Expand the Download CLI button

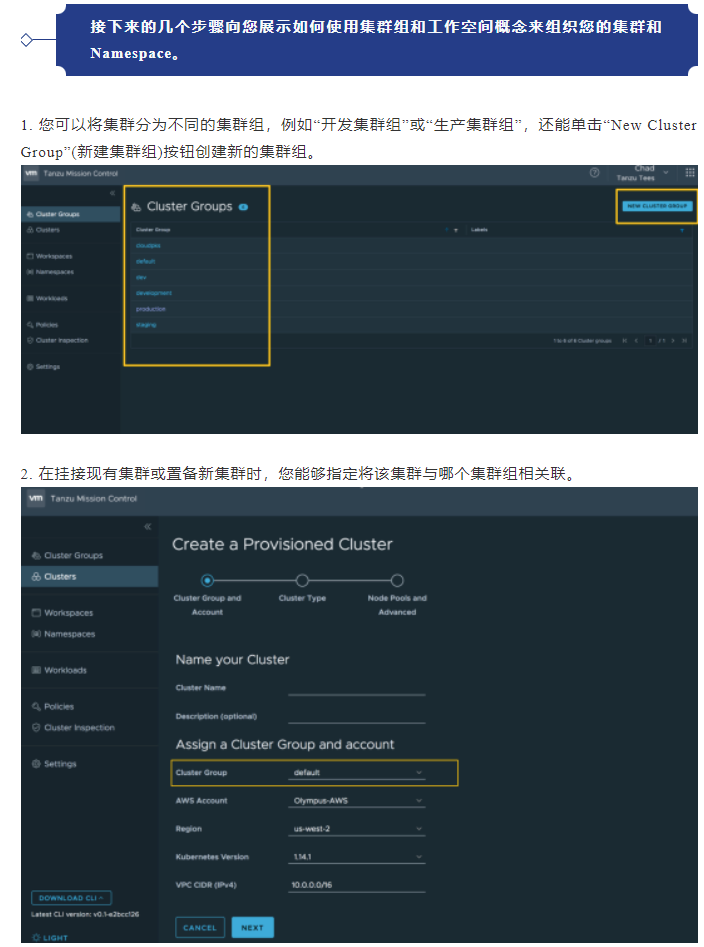click(71, 898)
